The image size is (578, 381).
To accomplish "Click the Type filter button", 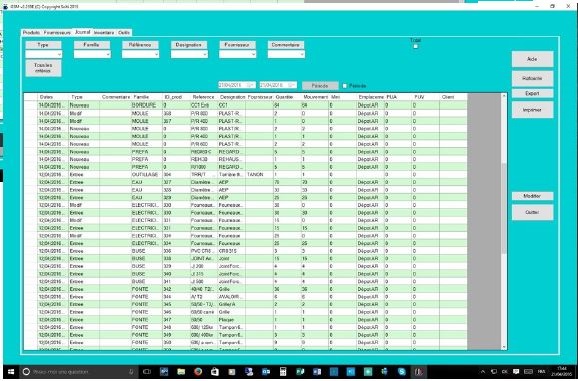I will (43, 45).
